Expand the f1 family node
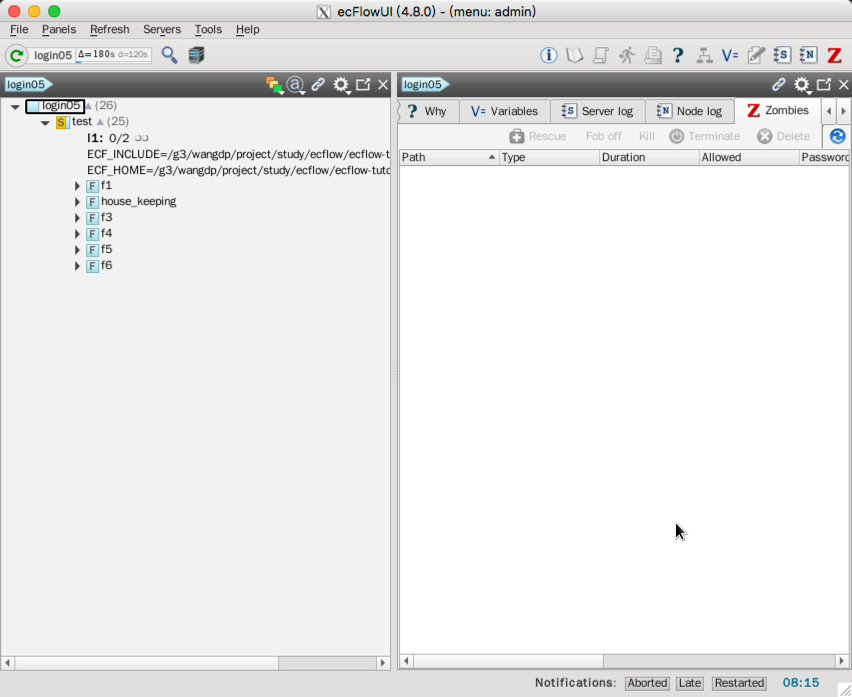This screenshot has width=852, height=697. point(77,186)
